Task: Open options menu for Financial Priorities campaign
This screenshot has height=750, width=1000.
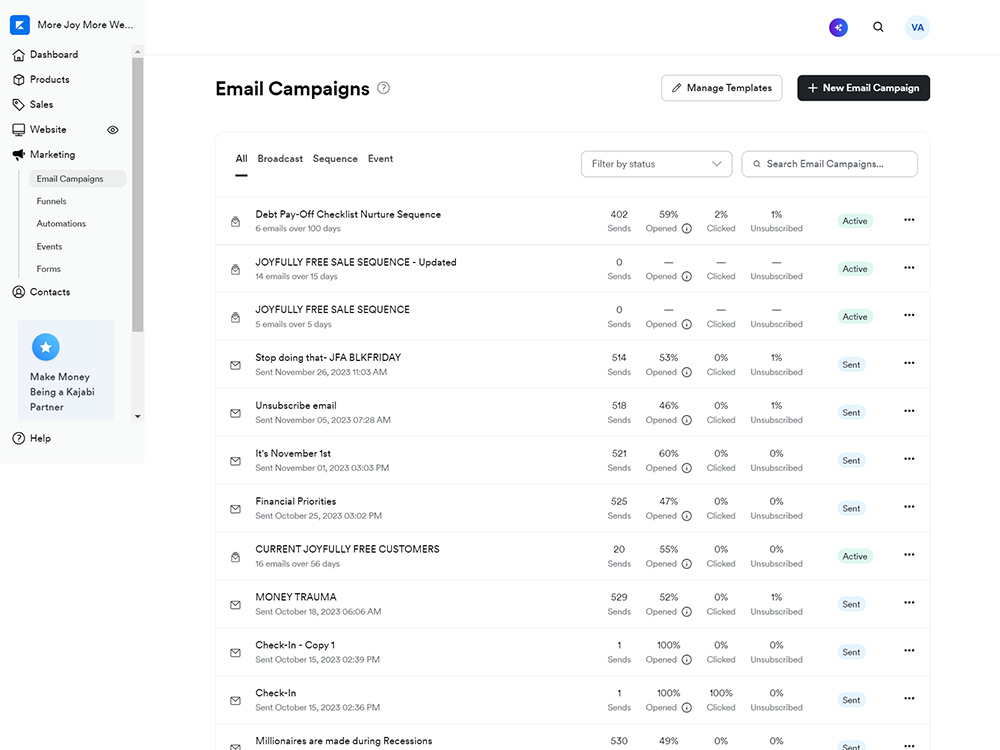Action: (909, 507)
